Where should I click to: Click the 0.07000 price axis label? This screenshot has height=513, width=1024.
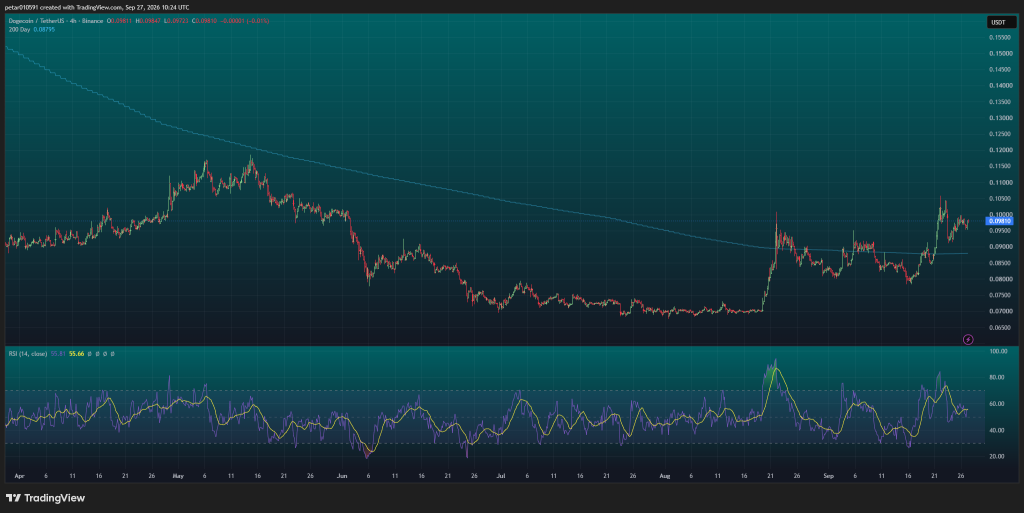pyautogui.click(x=1000, y=311)
